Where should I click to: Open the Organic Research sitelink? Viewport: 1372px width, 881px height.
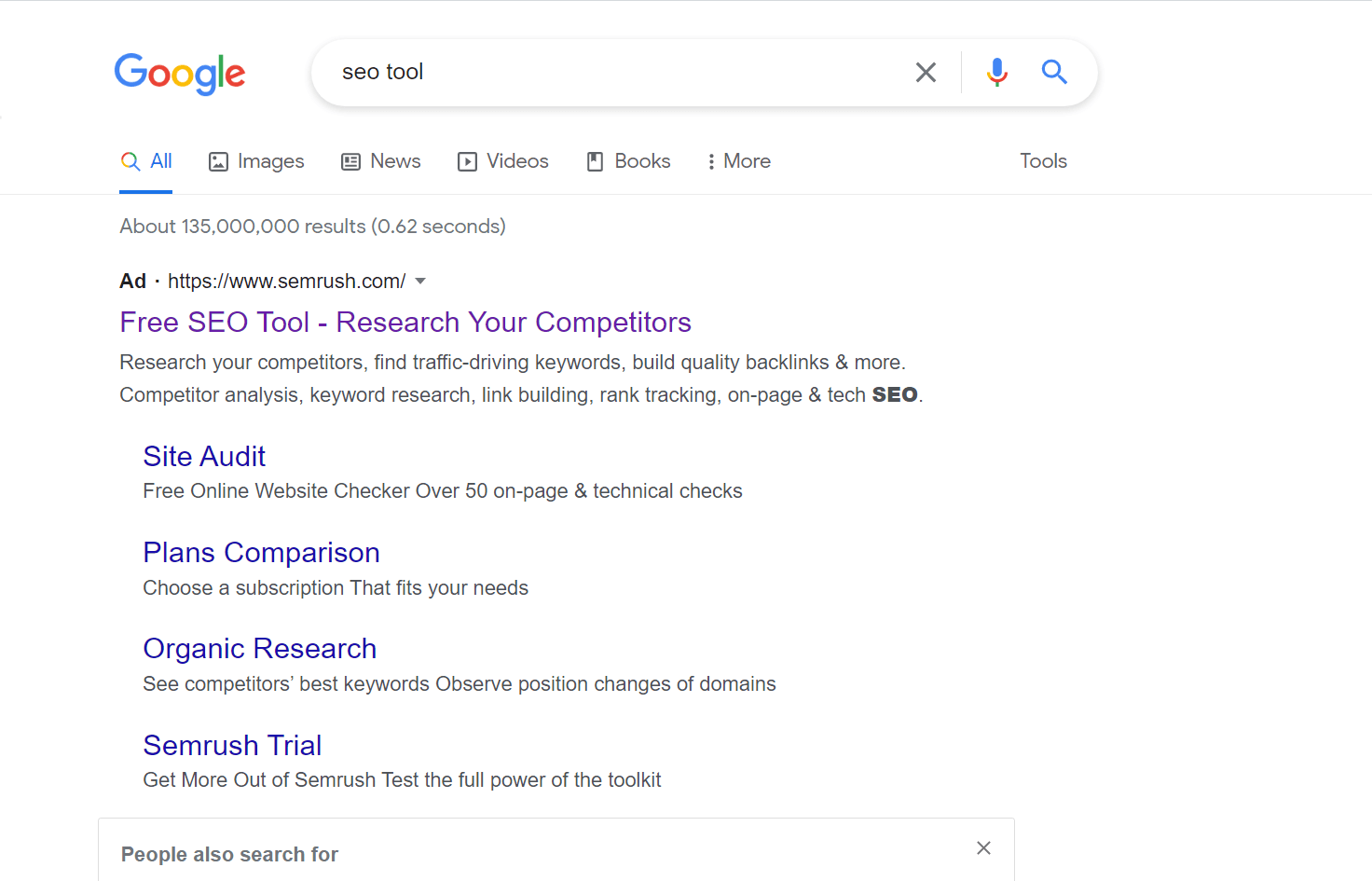(260, 649)
